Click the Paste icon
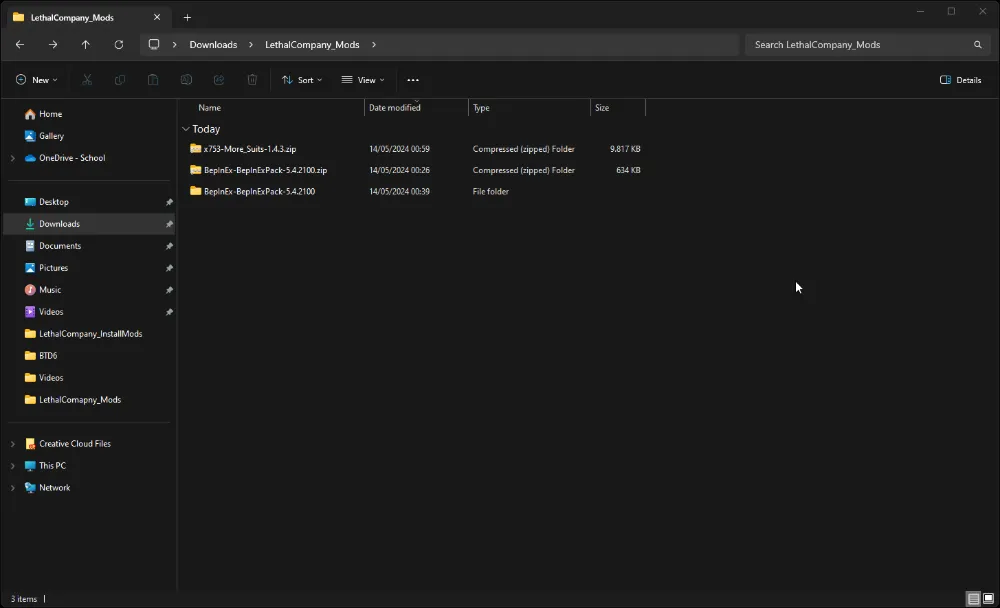The height and width of the screenshot is (608, 1000). point(153,79)
